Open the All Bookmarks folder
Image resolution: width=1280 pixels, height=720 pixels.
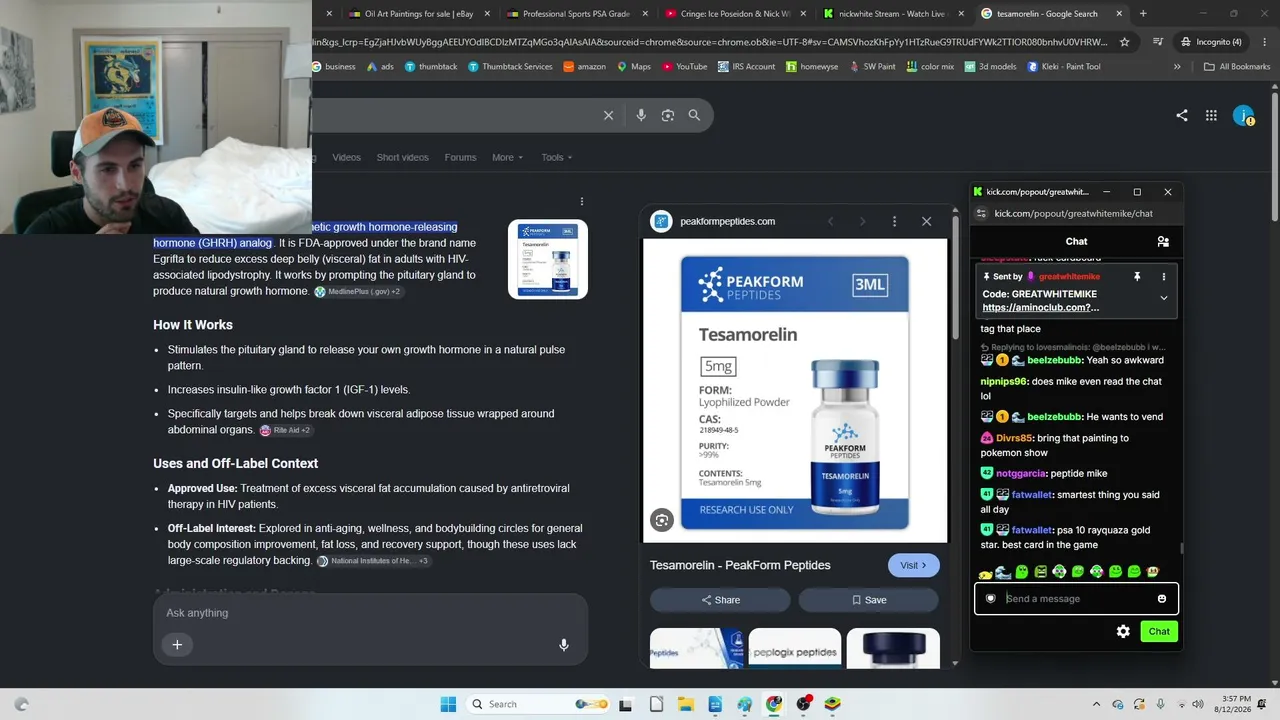(1237, 67)
